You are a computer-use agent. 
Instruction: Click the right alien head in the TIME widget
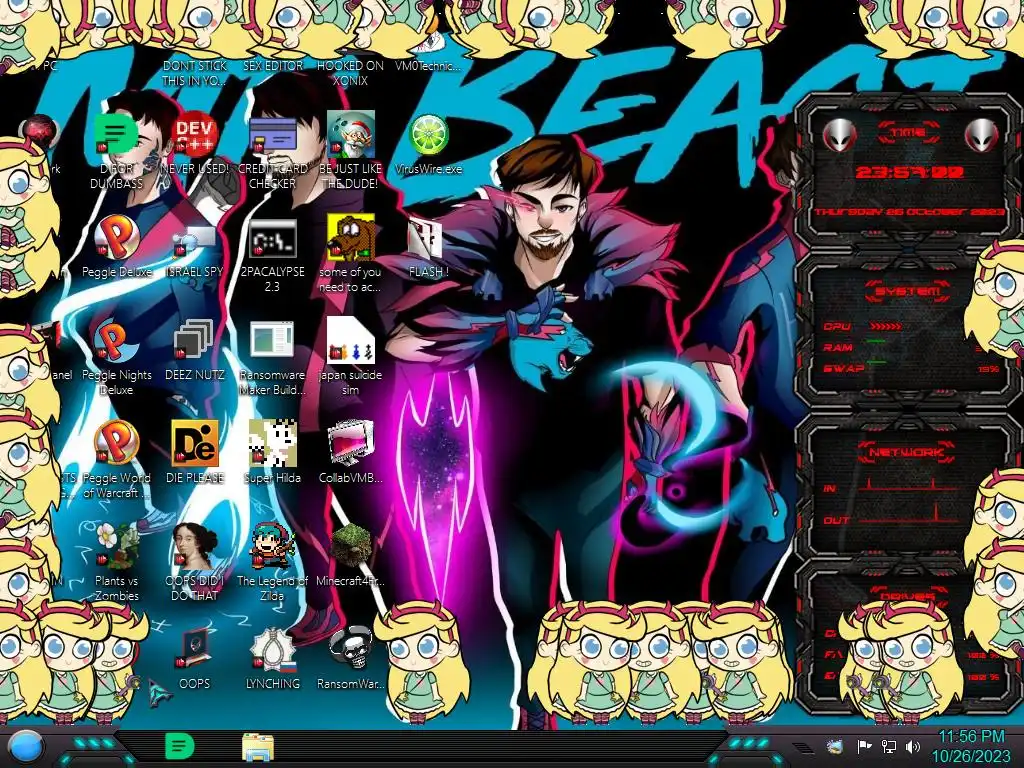(x=982, y=135)
